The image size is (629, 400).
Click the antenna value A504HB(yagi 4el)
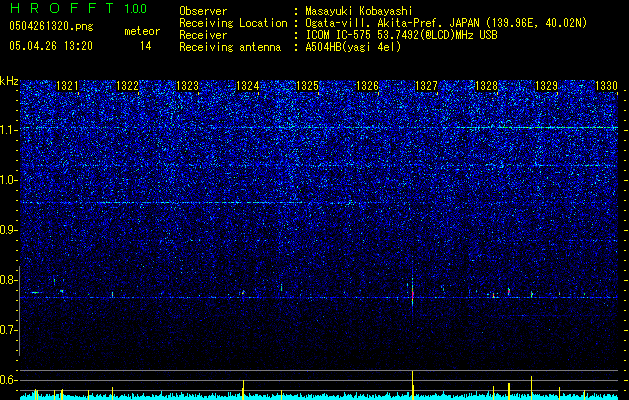point(353,47)
